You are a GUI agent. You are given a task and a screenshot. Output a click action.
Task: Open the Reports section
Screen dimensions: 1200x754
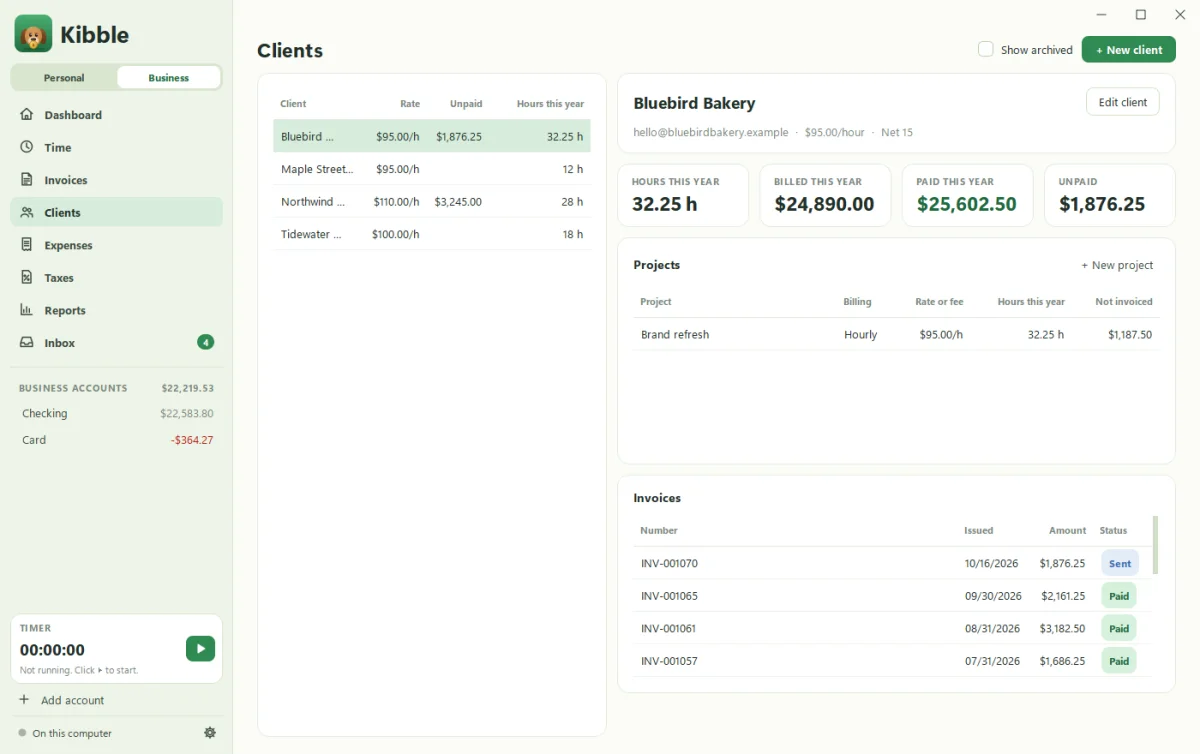point(116,310)
